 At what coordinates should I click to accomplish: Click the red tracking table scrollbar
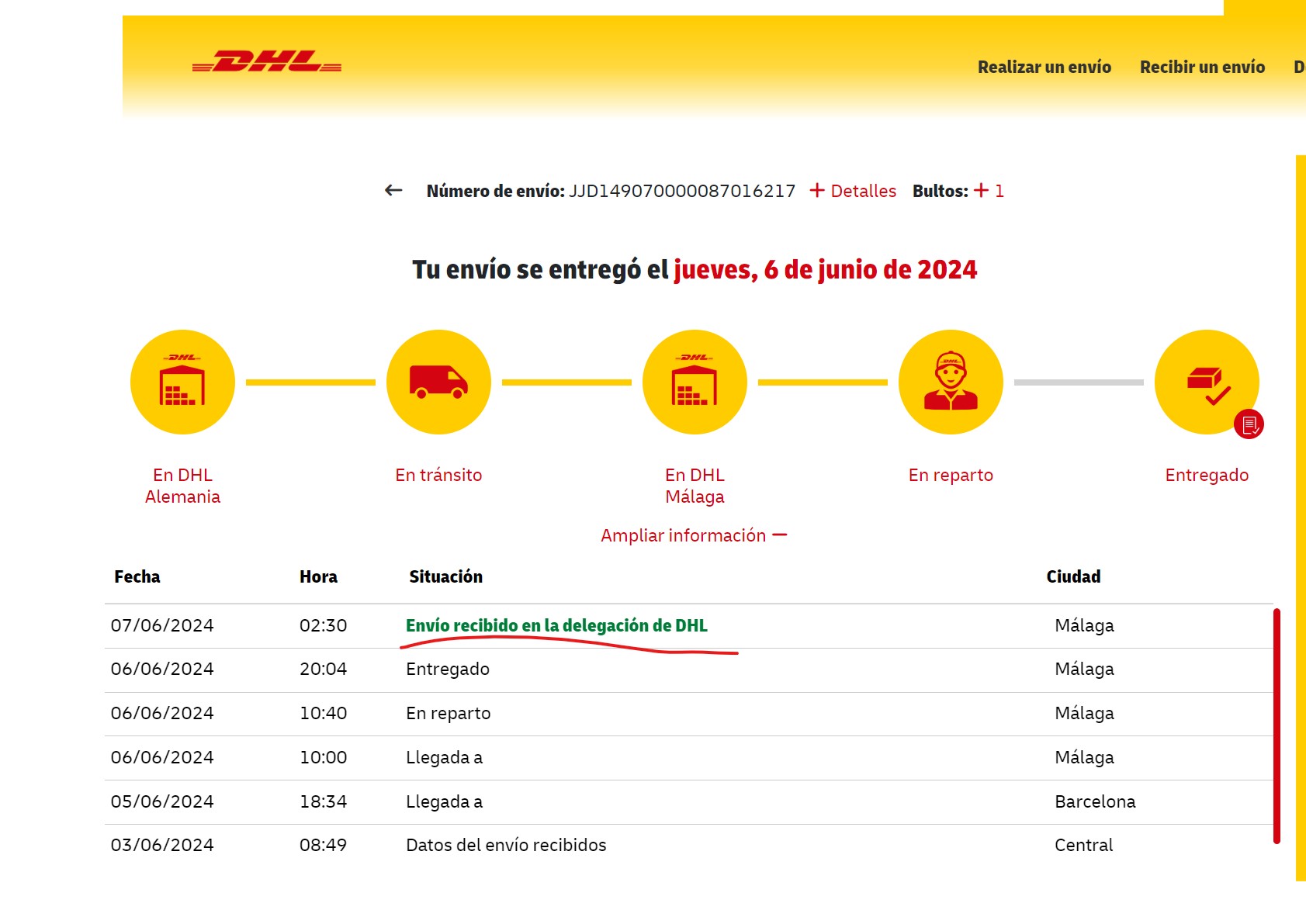(x=1277, y=725)
